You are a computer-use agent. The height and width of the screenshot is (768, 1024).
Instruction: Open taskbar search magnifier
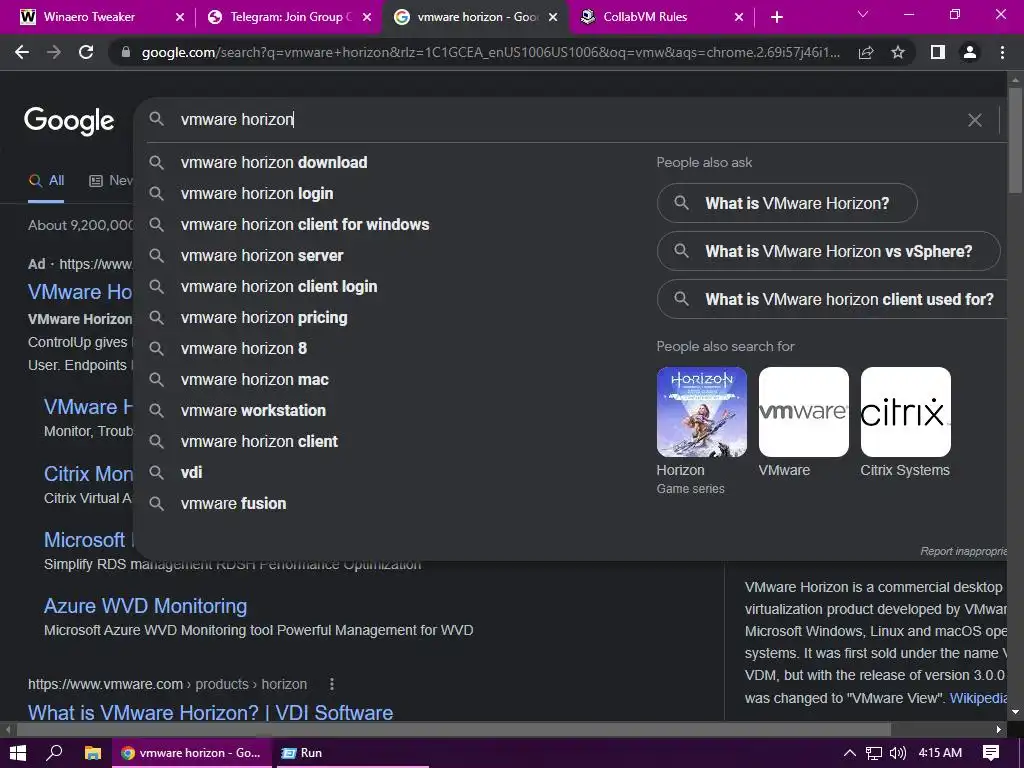point(55,752)
